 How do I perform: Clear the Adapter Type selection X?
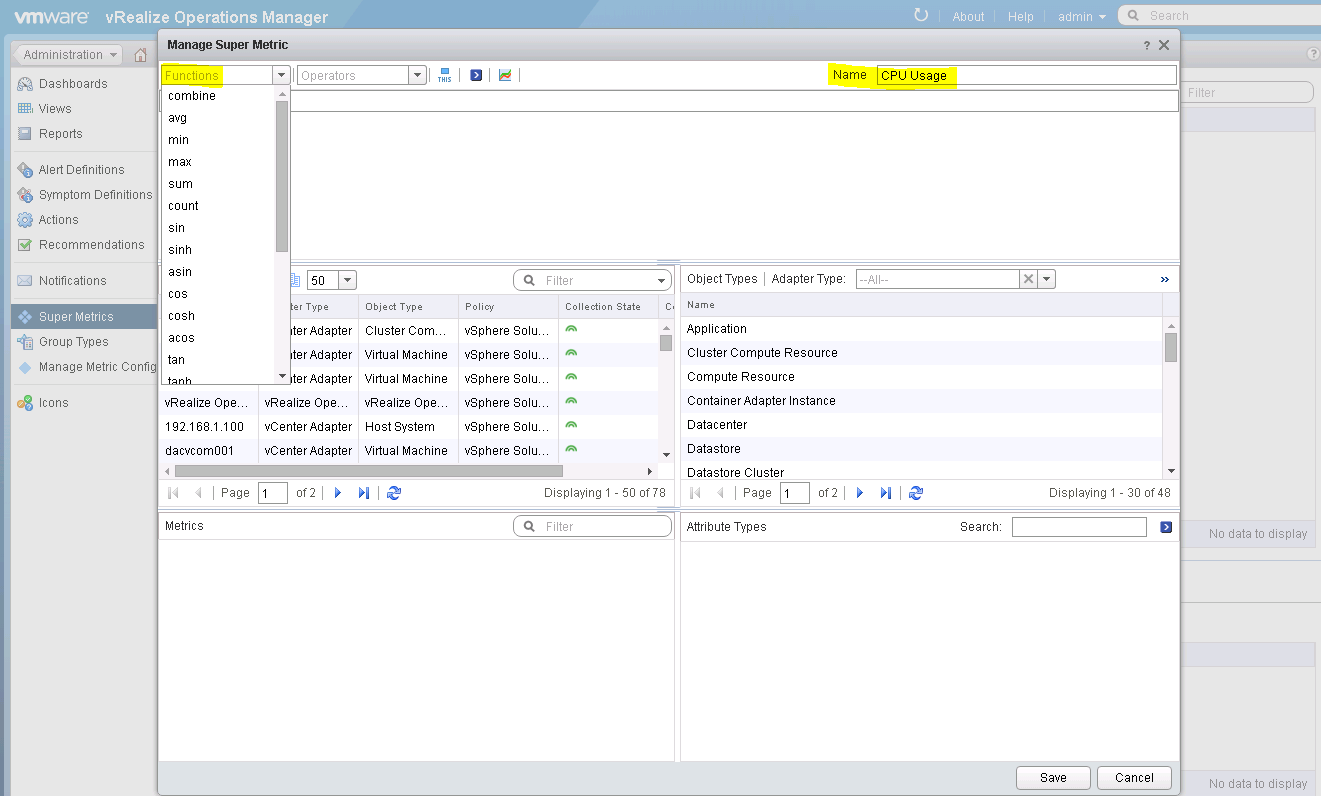coord(1028,279)
